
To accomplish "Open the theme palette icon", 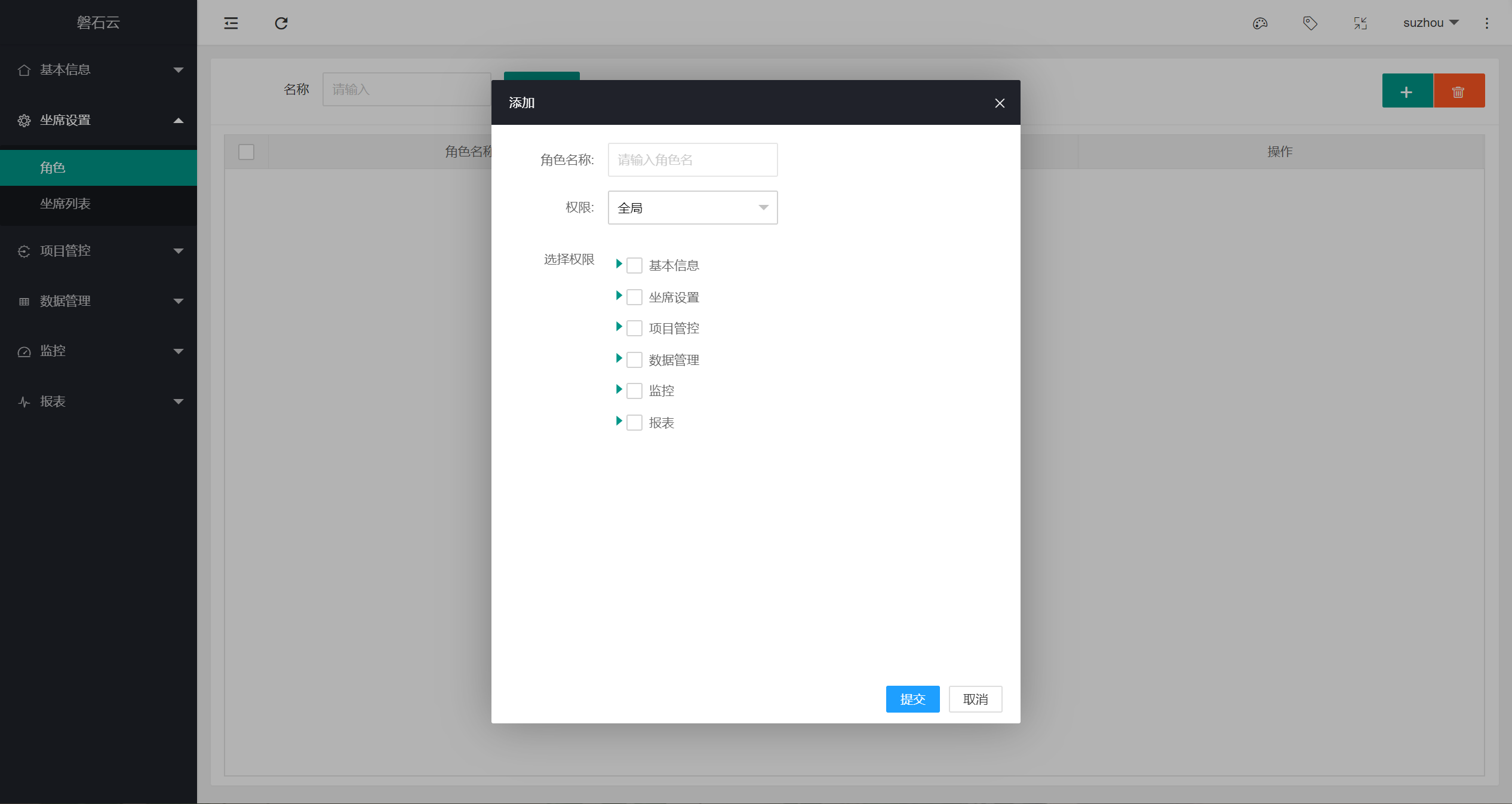I will pos(1260,23).
